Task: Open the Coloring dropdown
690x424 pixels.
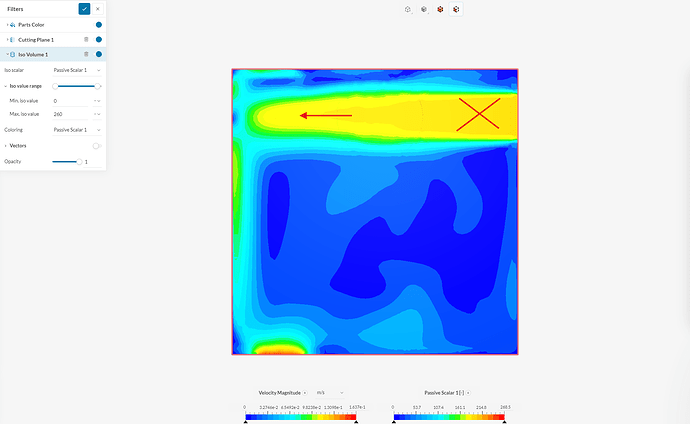Action: click(77, 130)
